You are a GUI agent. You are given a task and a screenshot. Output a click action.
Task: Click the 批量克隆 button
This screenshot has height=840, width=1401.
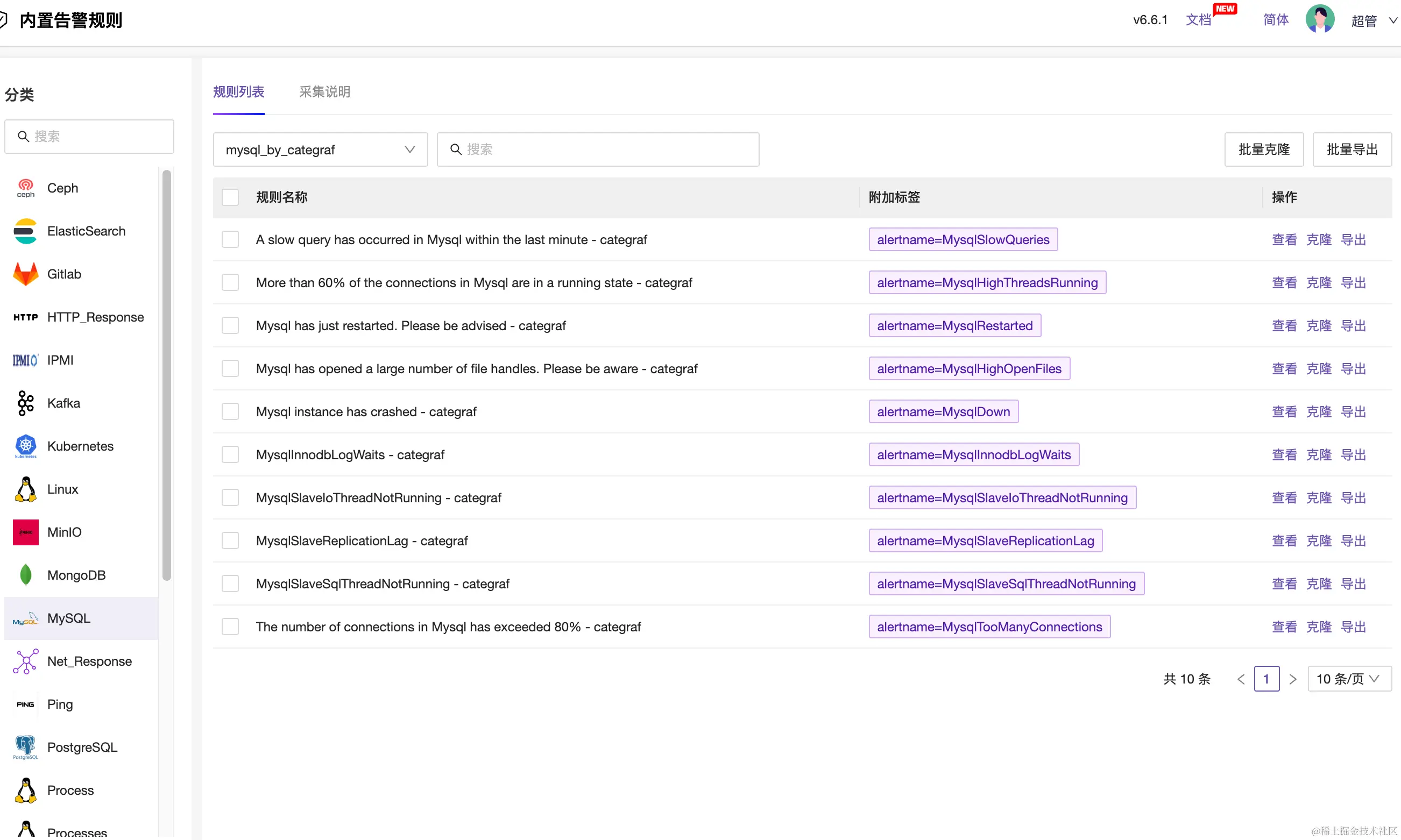click(1263, 150)
